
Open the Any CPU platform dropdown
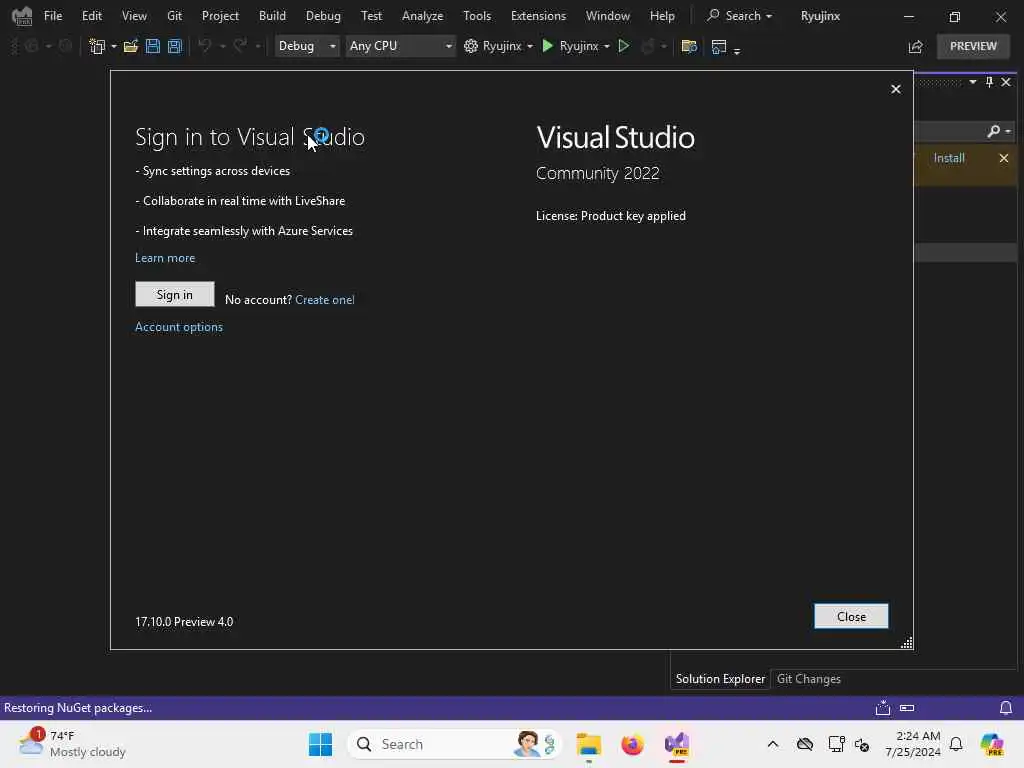400,46
